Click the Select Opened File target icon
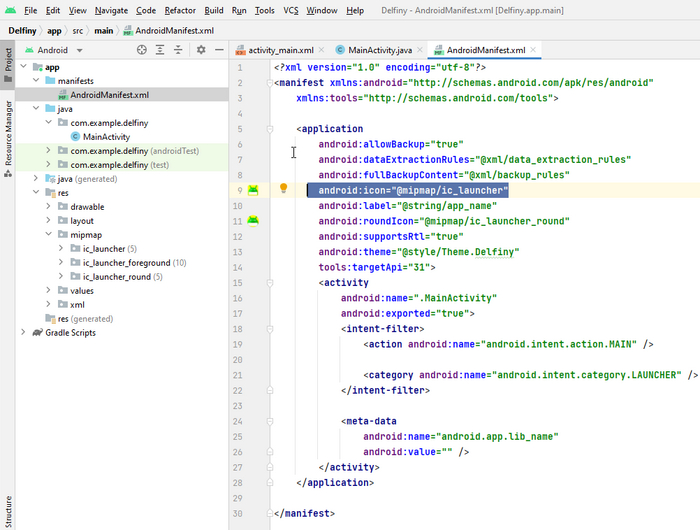The image size is (700, 530). 141,49
